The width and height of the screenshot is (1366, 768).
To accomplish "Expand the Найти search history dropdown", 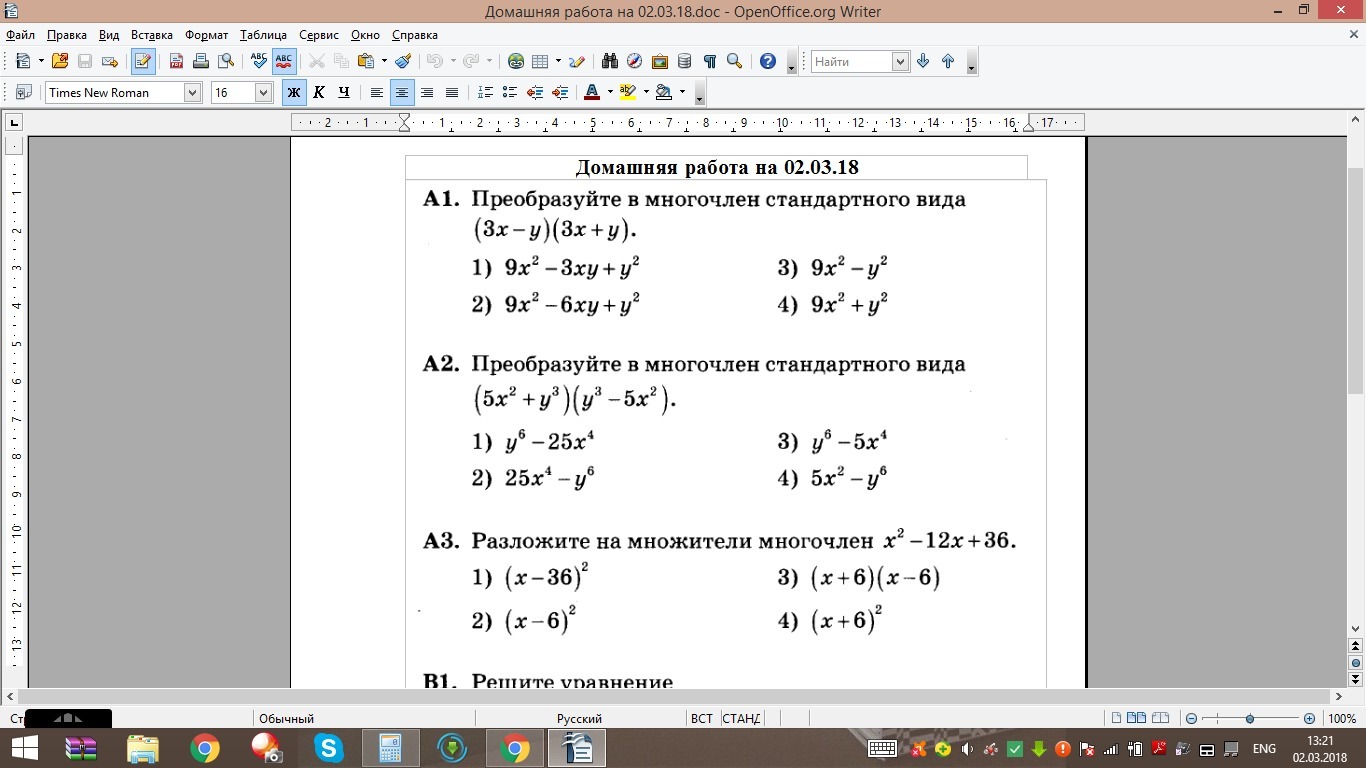I will 900,61.
